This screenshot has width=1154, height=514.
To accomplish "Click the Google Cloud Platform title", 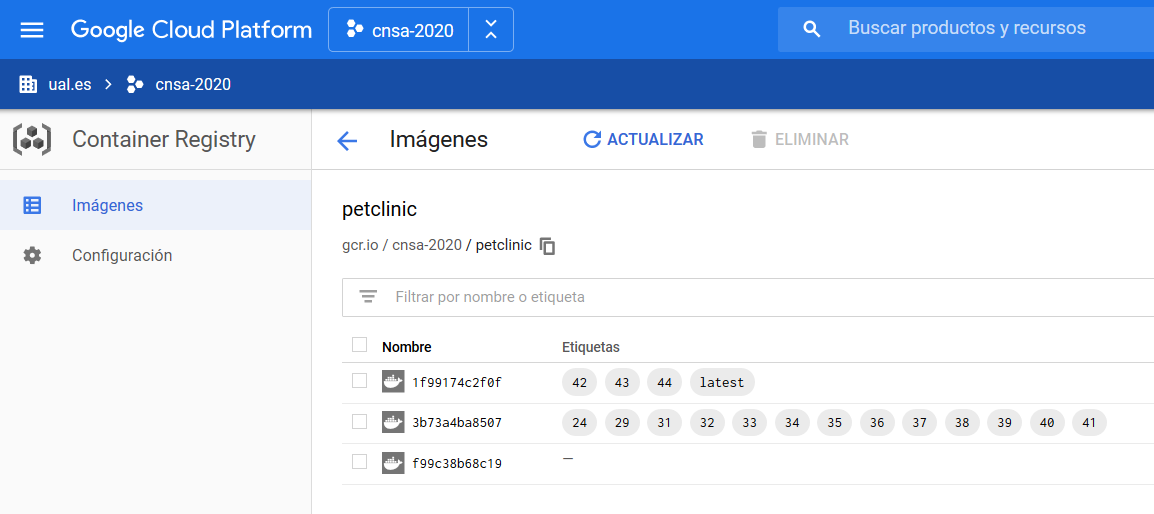I will (191, 30).
